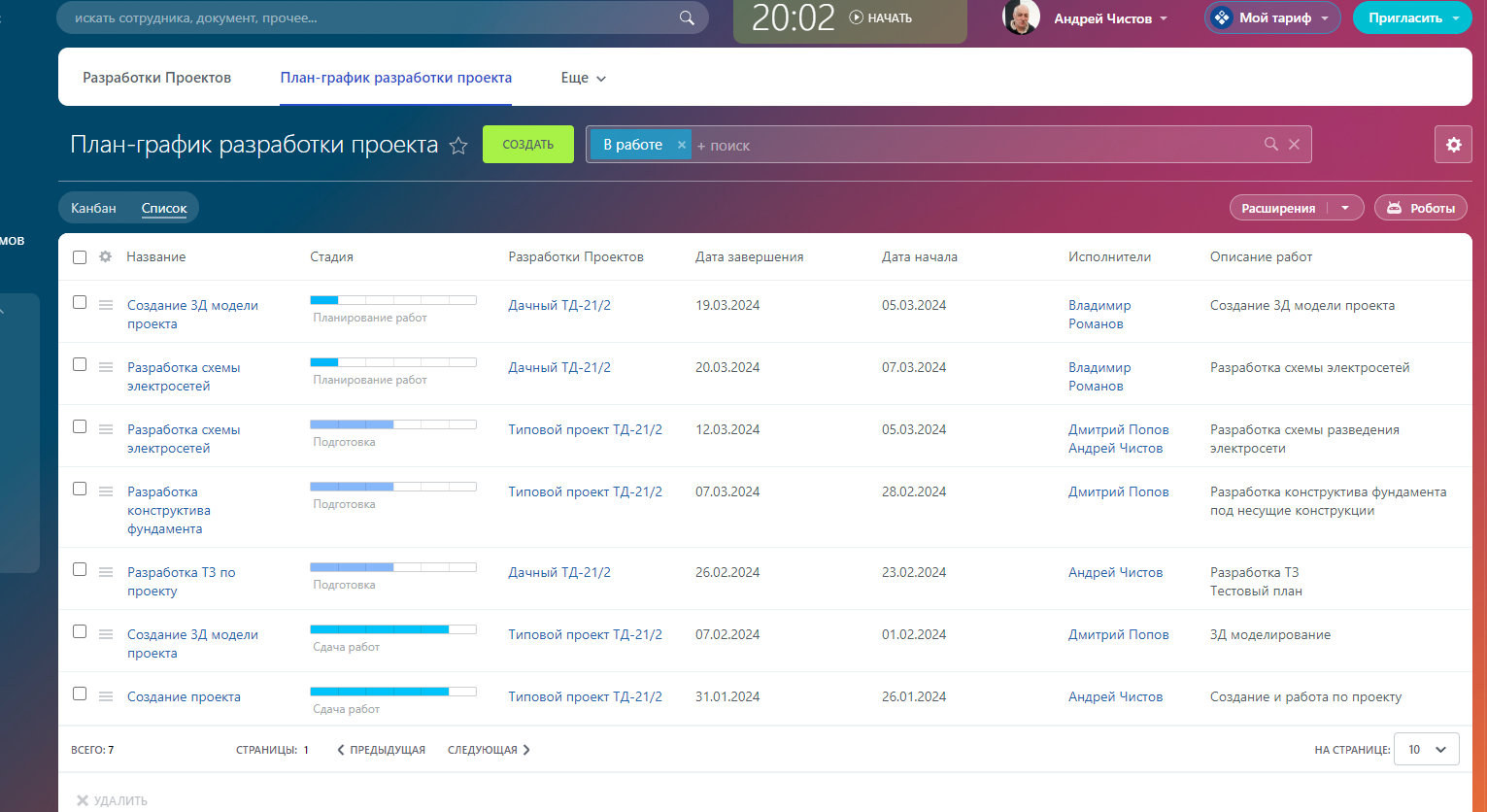Open row menu for 'Разработка ТЗ по проекту'

coord(106,572)
